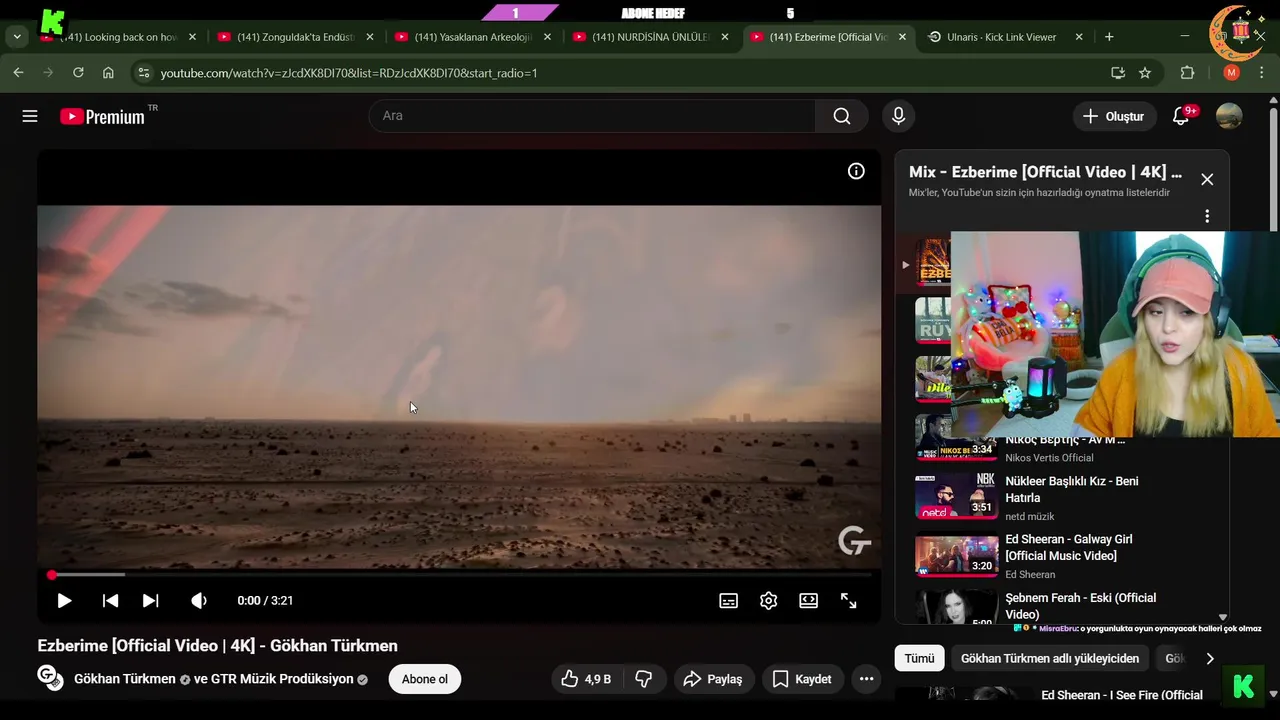
Task: Bookmark this page with star
Action: 1145,73
